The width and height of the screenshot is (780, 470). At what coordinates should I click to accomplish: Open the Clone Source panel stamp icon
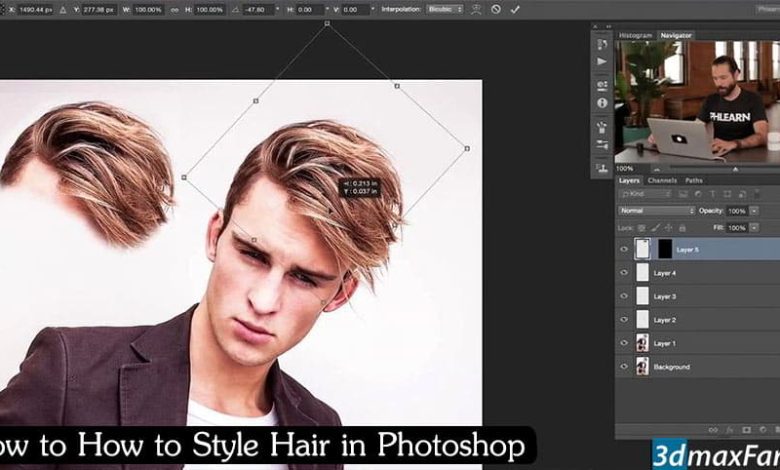[602, 168]
